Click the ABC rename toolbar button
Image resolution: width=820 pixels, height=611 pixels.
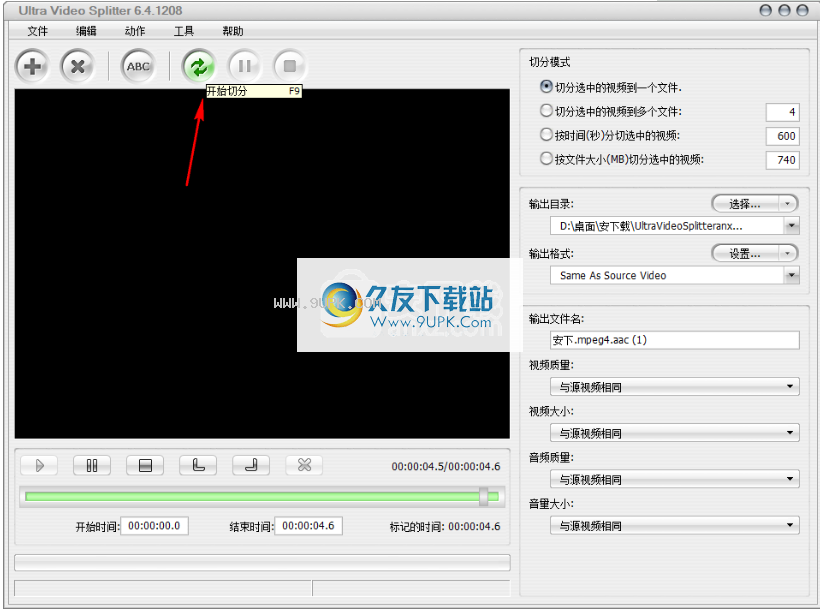click(x=138, y=66)
